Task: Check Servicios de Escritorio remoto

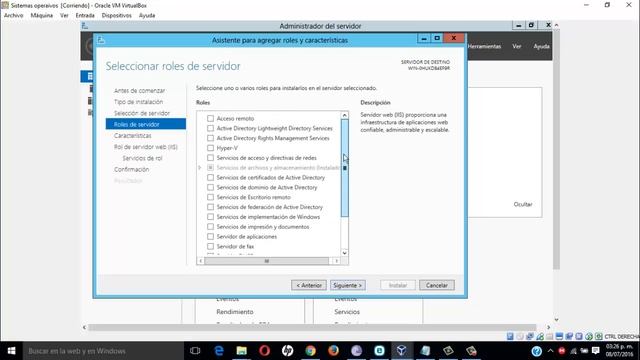Action: click(210, 197)
